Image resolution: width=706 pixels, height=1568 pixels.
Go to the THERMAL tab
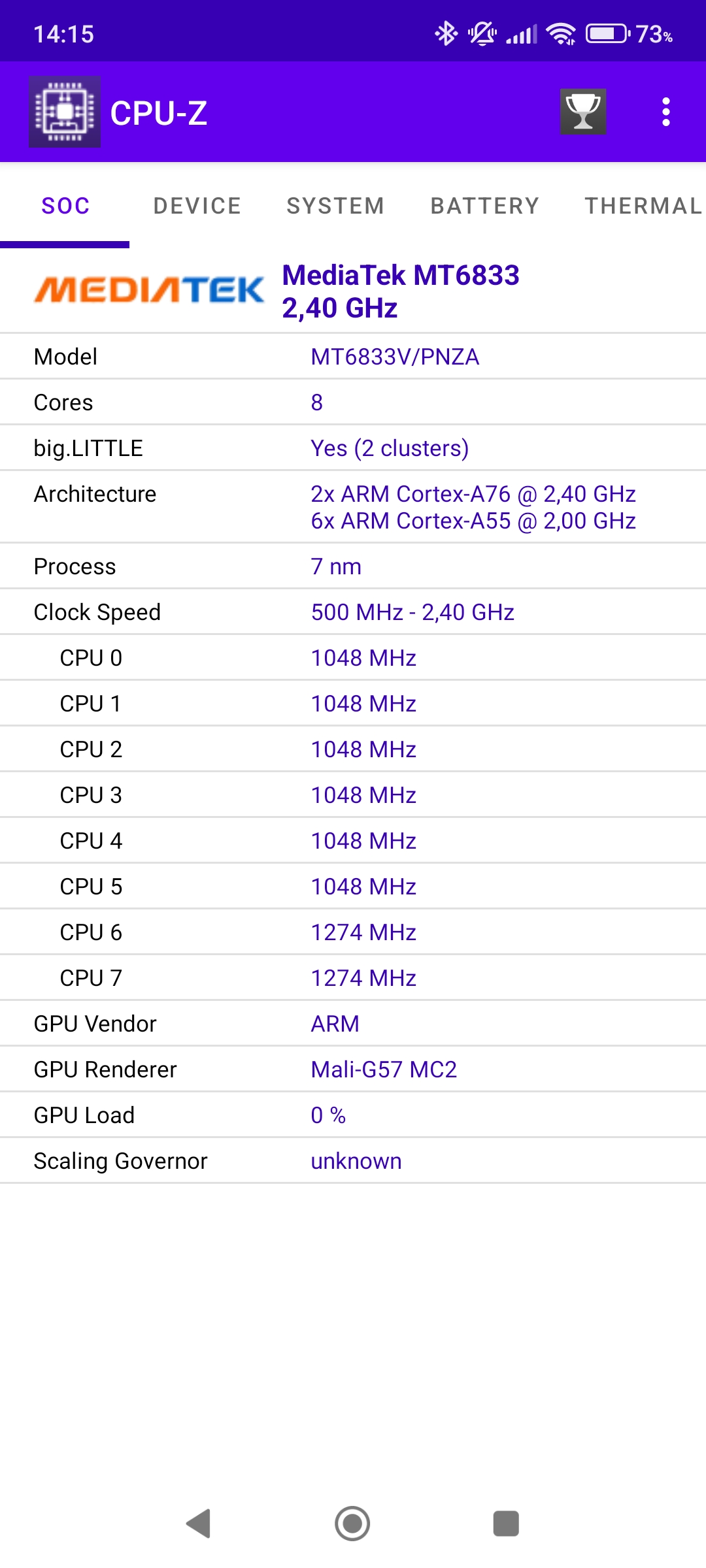(x=643, y=206)
